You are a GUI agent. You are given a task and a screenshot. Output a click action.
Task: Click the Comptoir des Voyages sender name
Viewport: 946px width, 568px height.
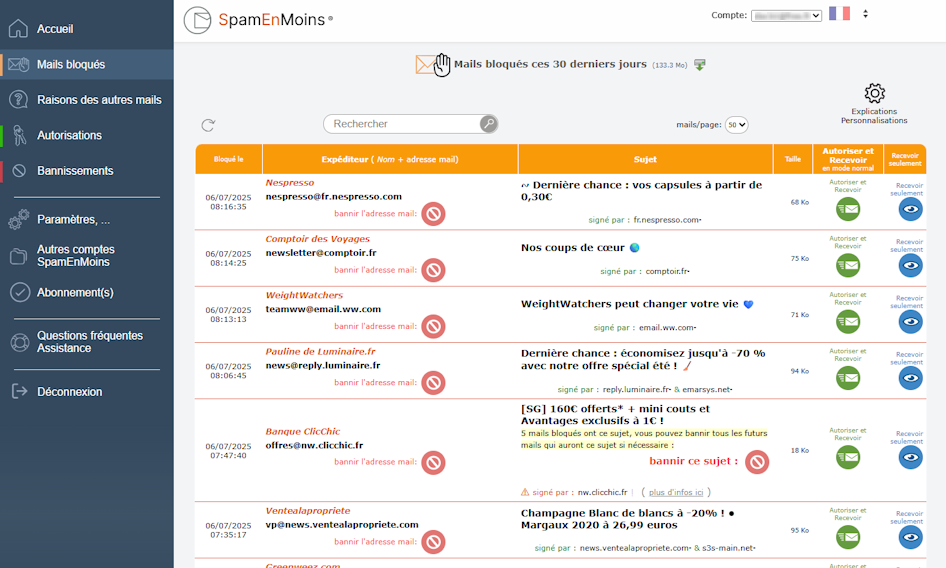pos(317,239)
